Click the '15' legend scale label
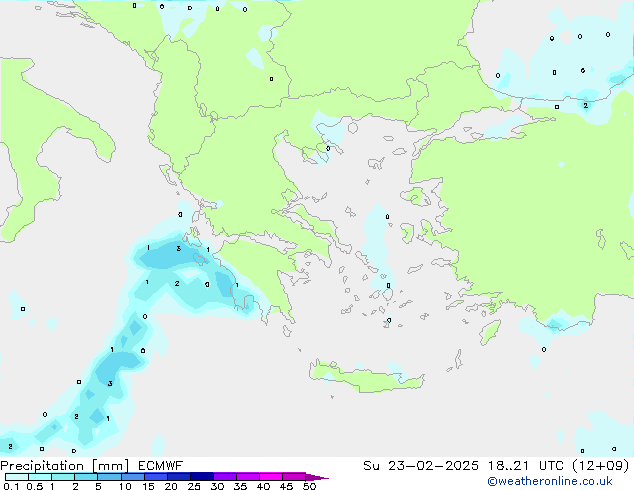This screenshot has width=634, height=490. (148, 486)
